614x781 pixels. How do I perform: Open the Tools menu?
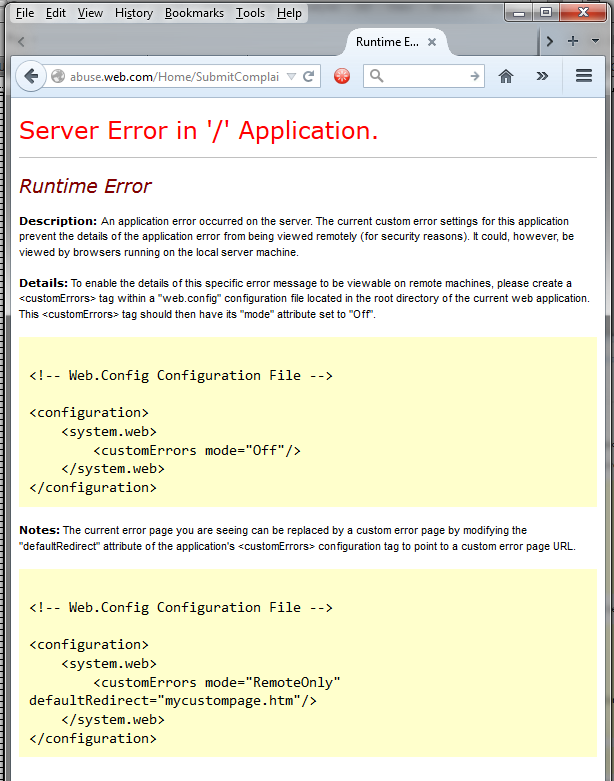250,13
